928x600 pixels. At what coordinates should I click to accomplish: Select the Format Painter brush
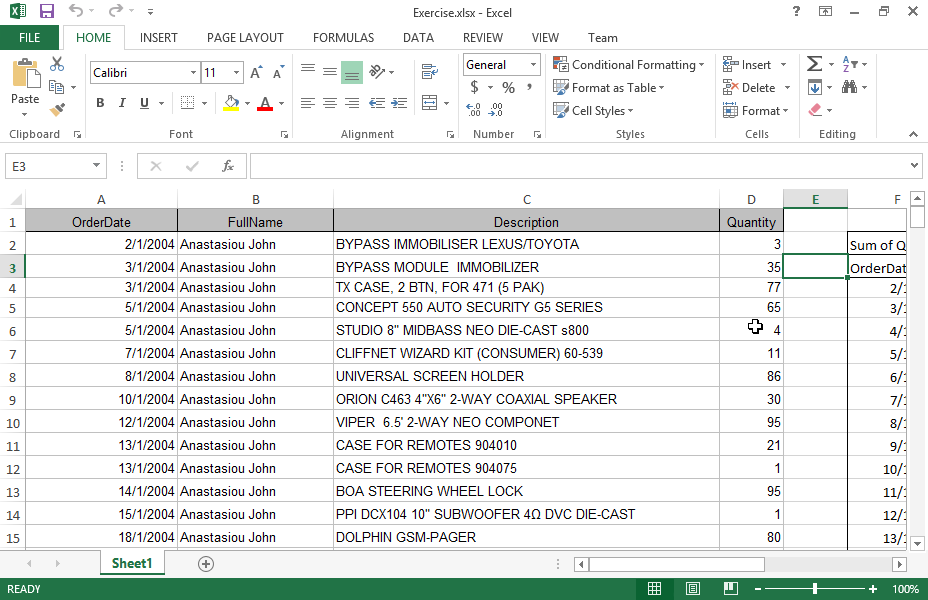point(57,109)
